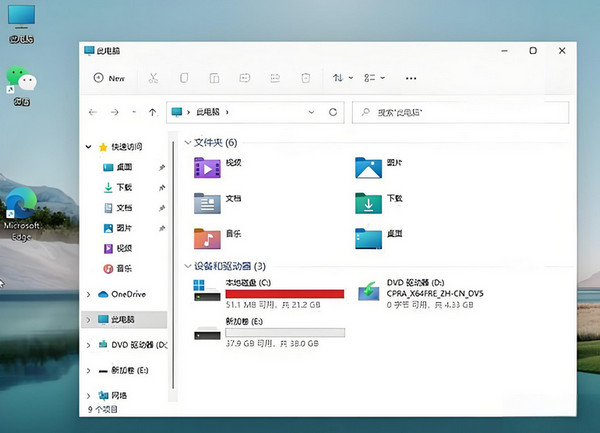This screenshot has height=433, width=600.
Task: Open Microsoft Edge from the desktop
Action: (x=22, y=212)
